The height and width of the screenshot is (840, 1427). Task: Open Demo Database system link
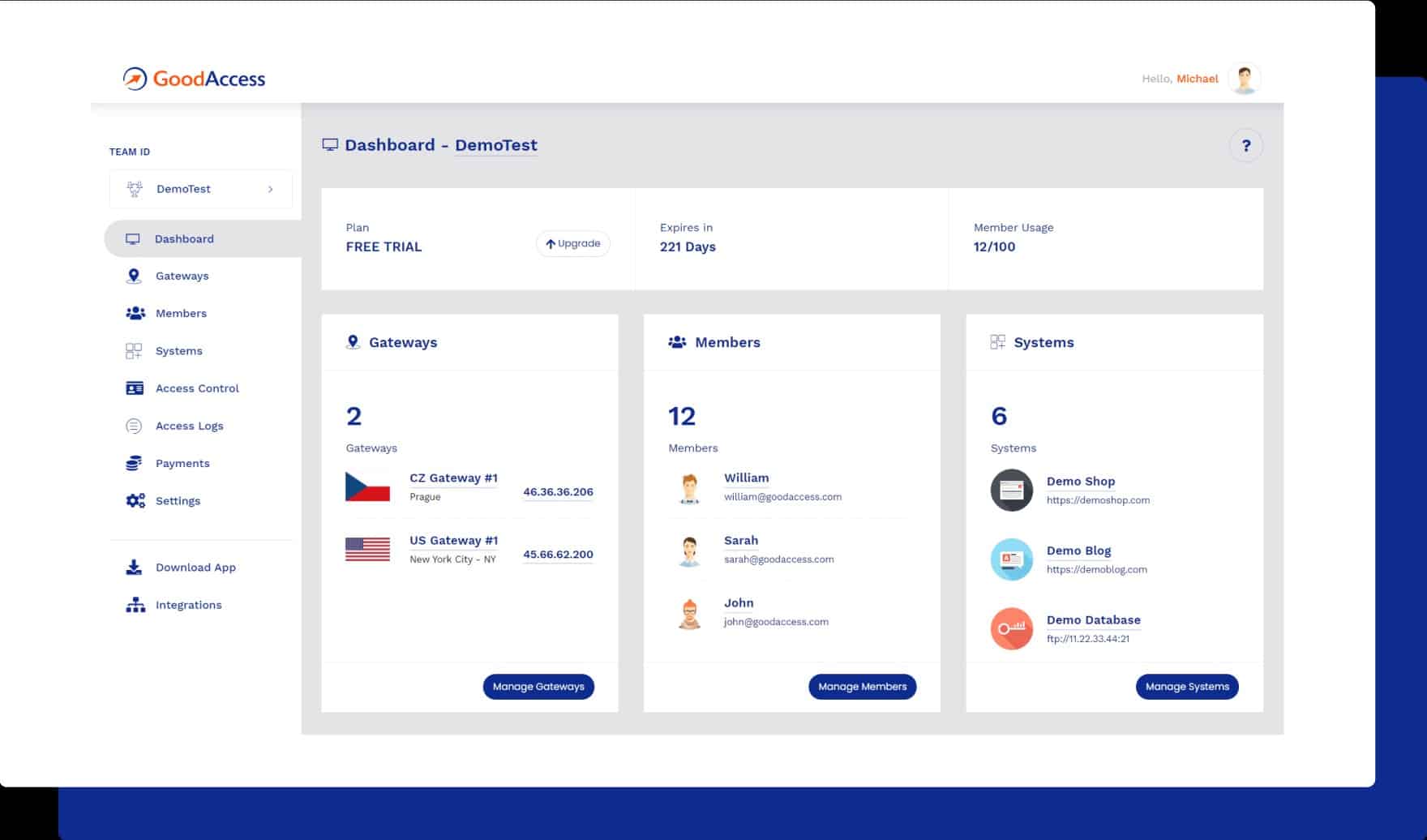1093,620
